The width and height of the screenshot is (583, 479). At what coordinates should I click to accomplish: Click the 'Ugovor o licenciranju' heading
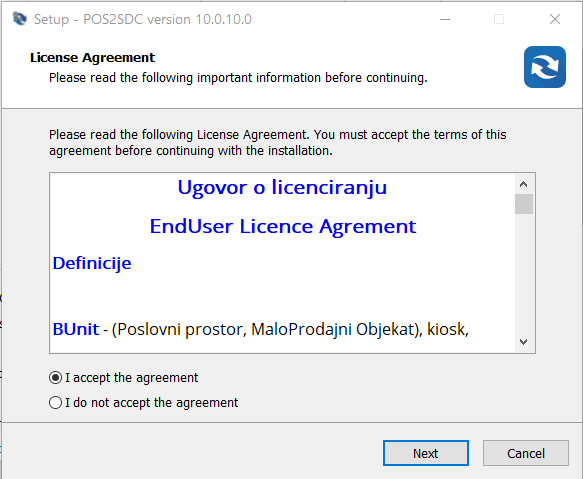click(x=282, y=187)
